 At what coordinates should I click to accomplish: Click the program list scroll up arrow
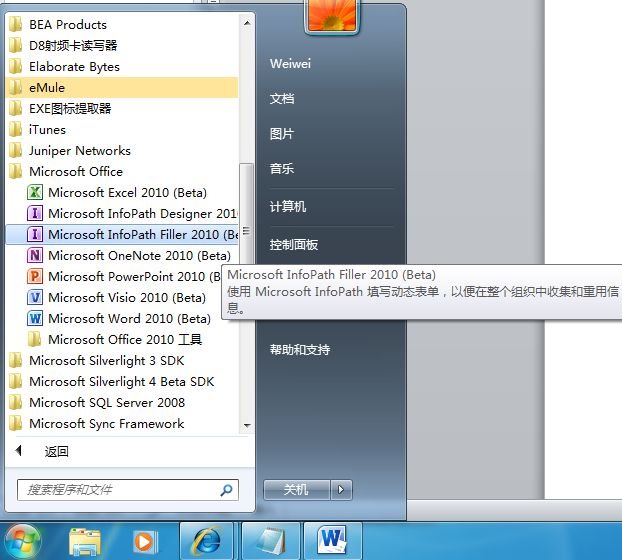click(x=247, y=23)
